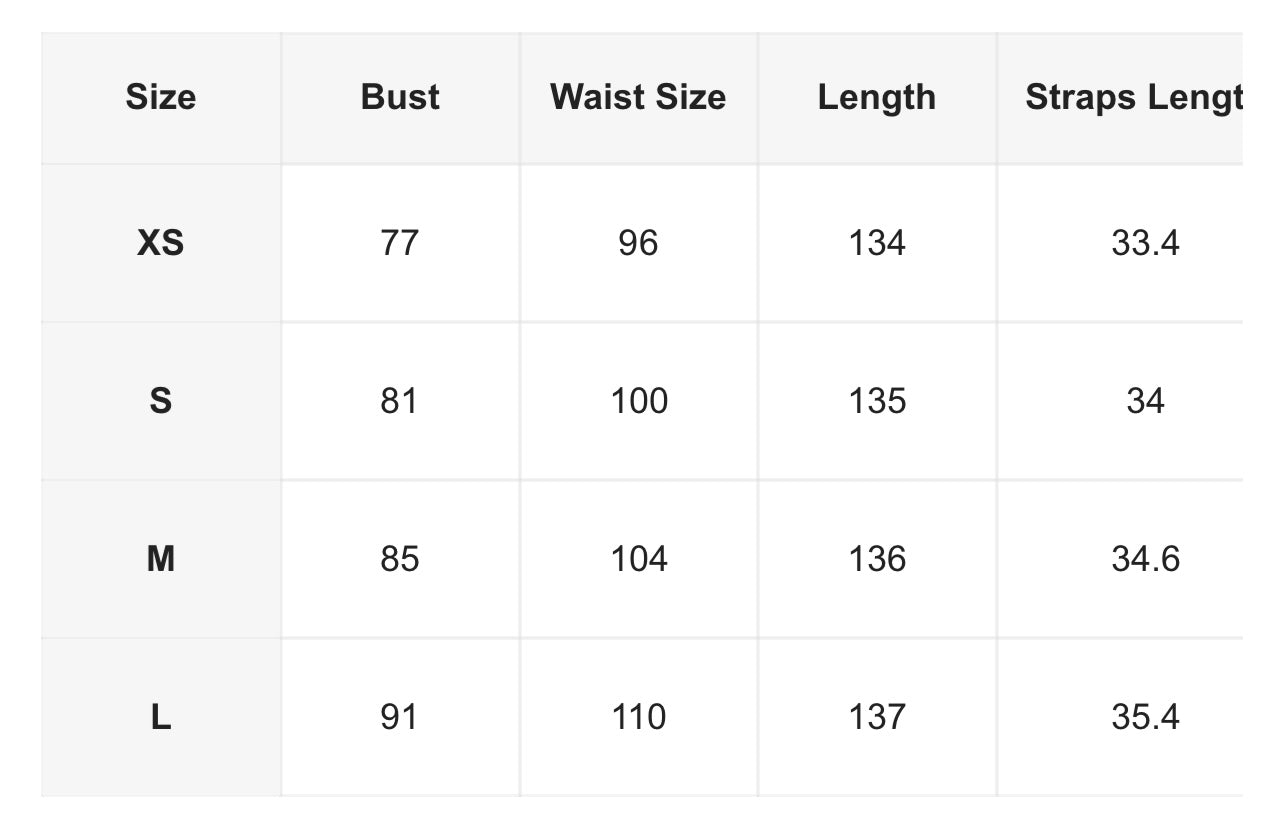Select the S size row label
The width and height of the screenshot is (1284, 831).
click(160, 401)
